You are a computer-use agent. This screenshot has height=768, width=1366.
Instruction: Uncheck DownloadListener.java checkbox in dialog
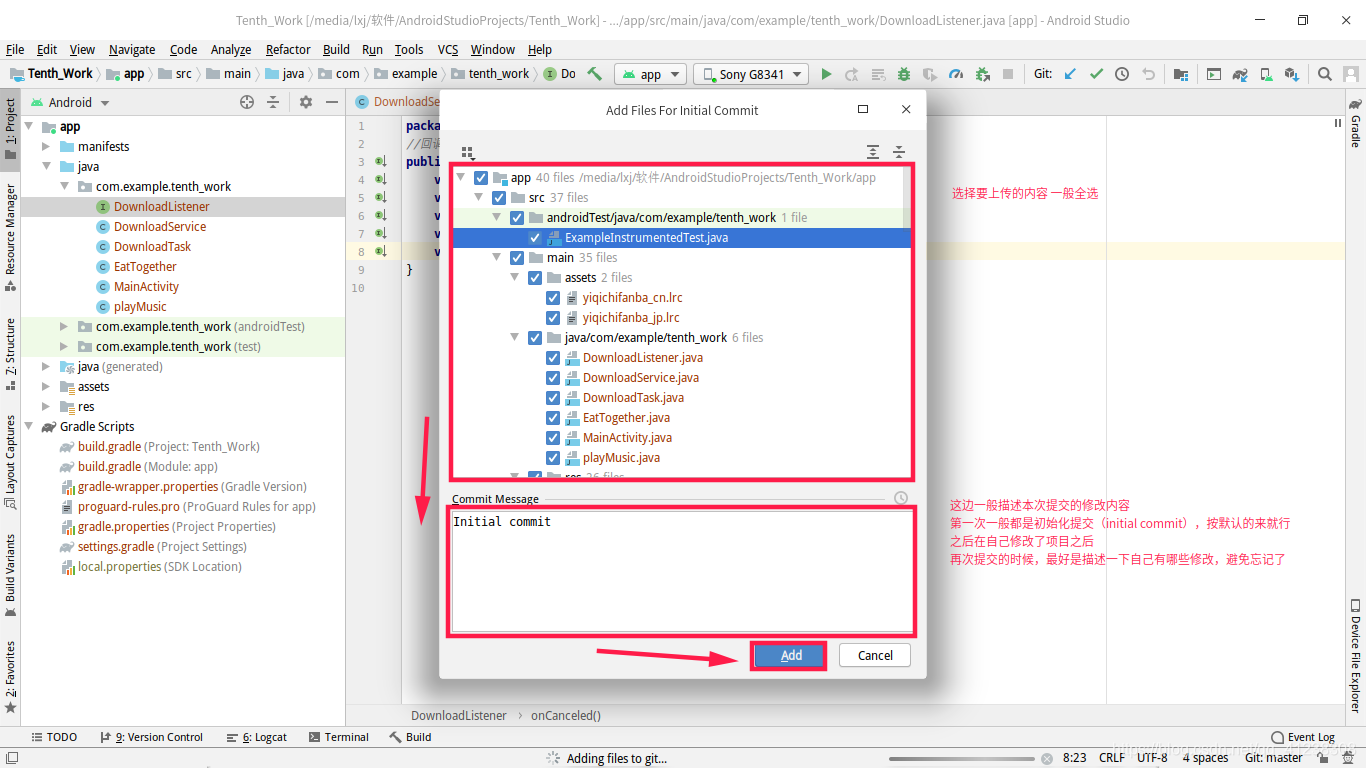(x=553, y=358)
